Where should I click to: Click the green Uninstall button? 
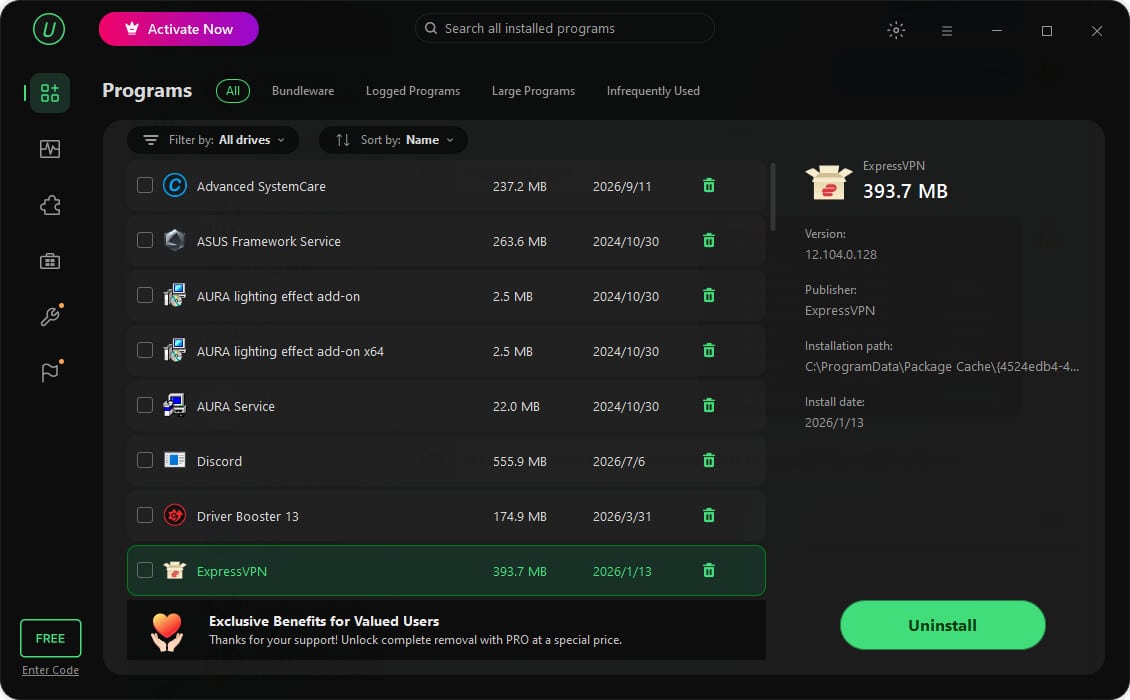point(943,625)
